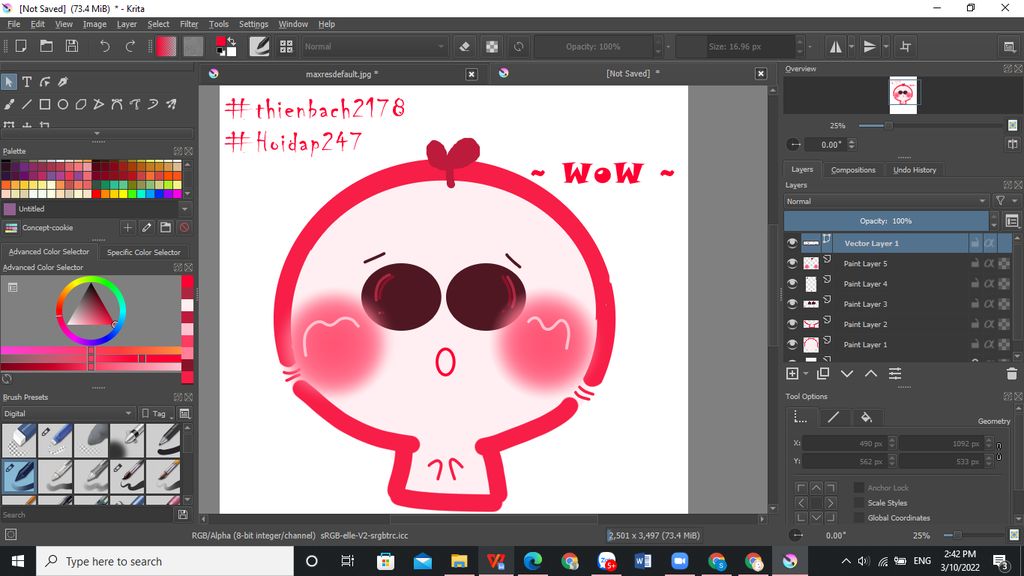This screenshot has height=576, width=1024.
Task: Activate the Freehand Brush tool
Action: (x=8, y=104)
